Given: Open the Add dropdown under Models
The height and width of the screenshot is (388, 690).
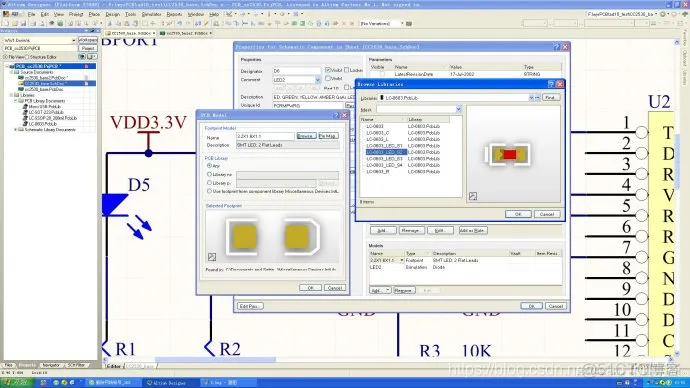Looking at the screenshot, I should (388, 290).
